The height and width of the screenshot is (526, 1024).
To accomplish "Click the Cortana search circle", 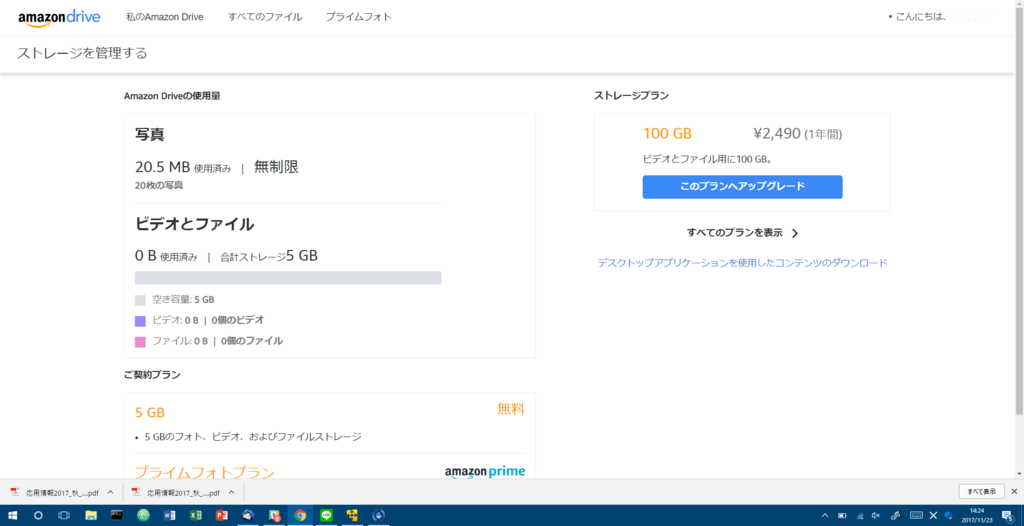I will (38, 515).
